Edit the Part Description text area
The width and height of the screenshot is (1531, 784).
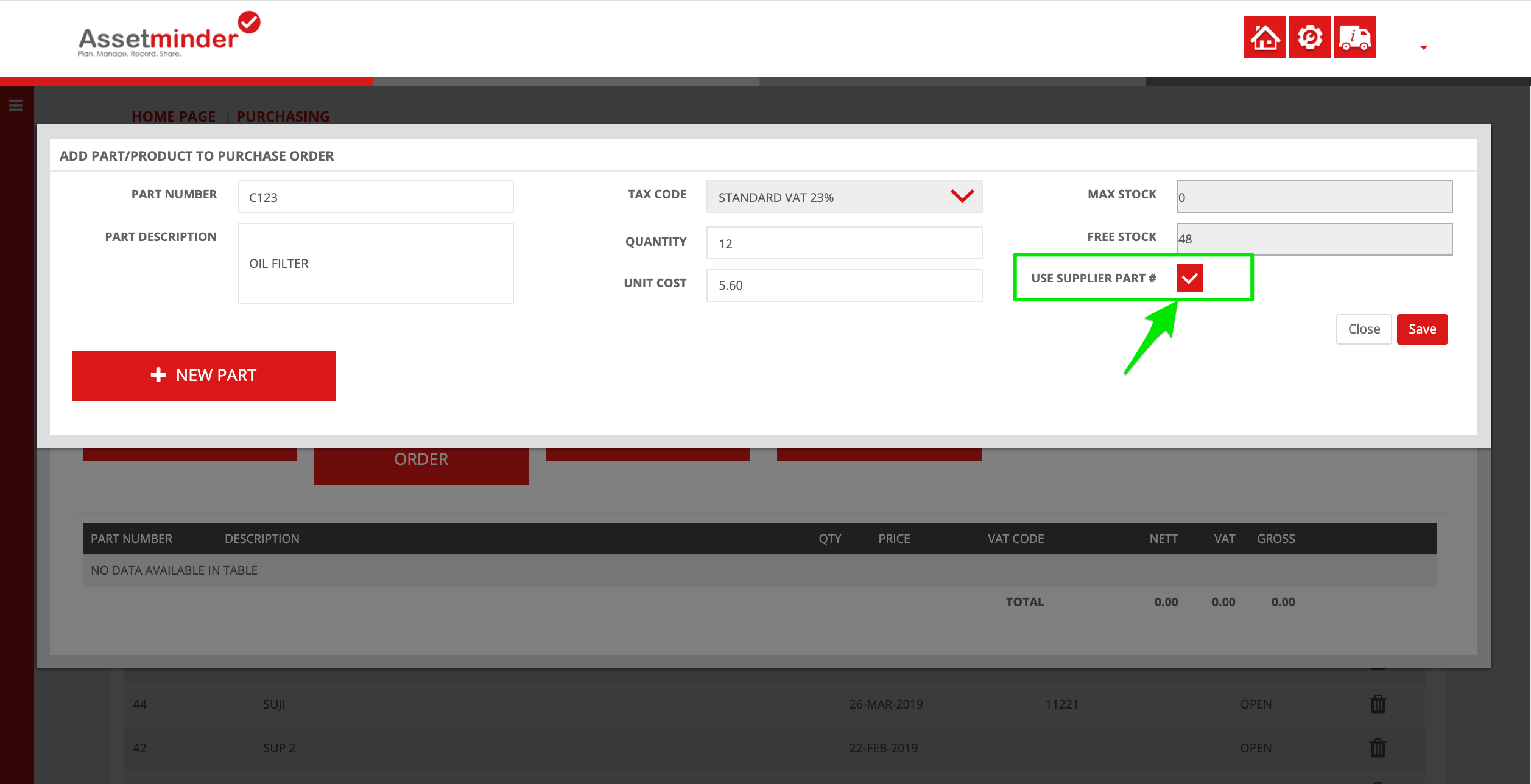[x=375, y=264]
